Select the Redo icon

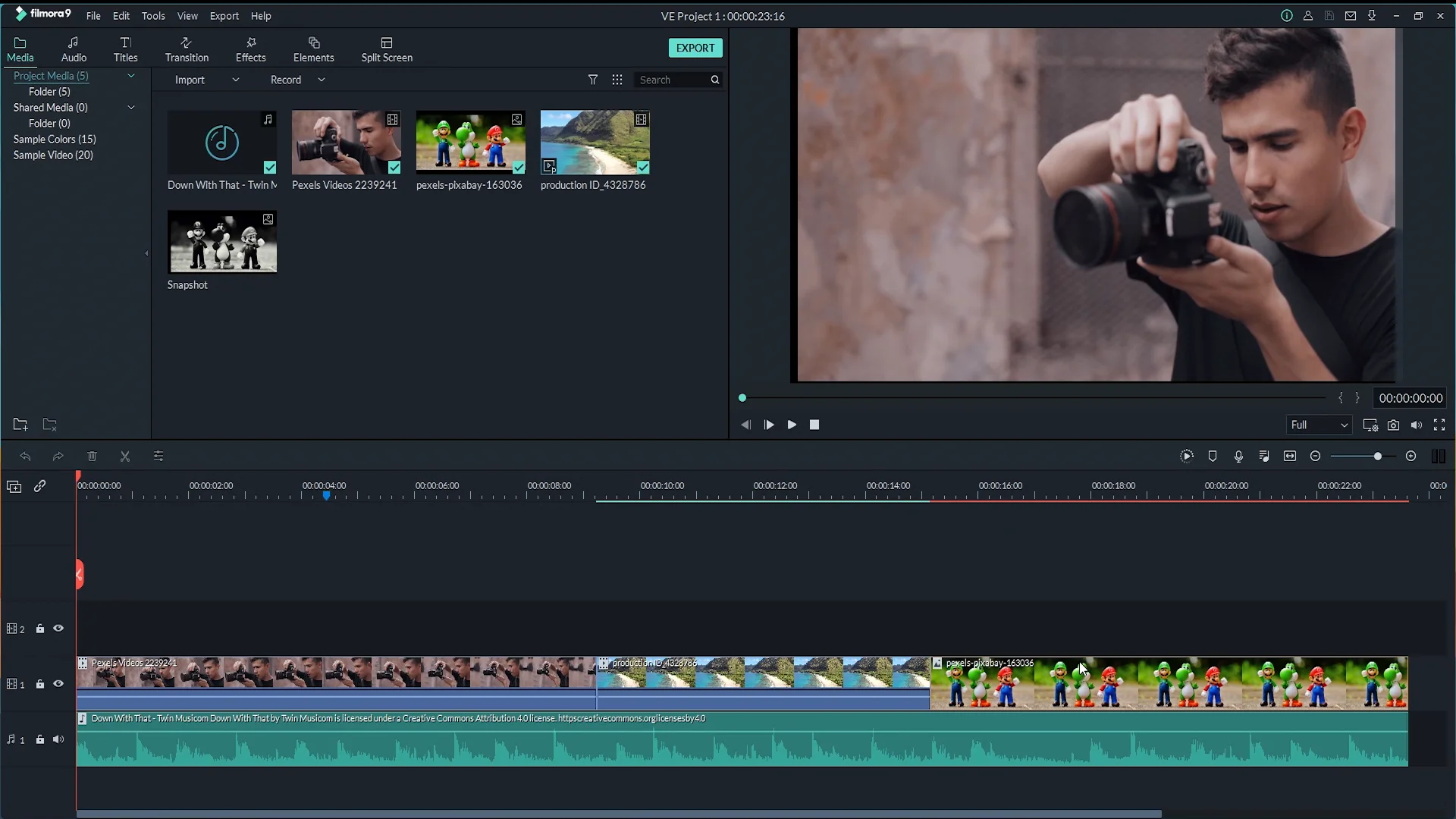tap(57, 456)
